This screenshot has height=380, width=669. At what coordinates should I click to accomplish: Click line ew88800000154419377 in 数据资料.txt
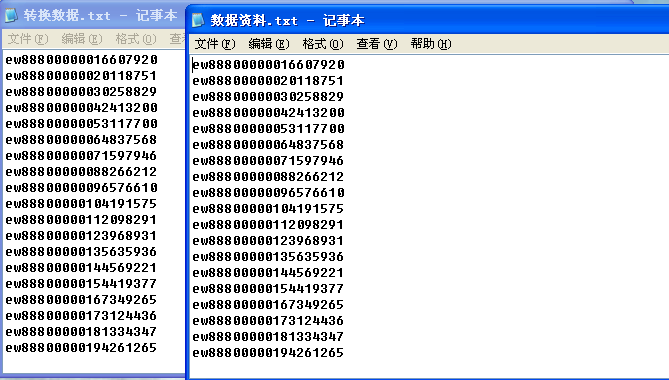pyautogui.click(x=268, y=289)
